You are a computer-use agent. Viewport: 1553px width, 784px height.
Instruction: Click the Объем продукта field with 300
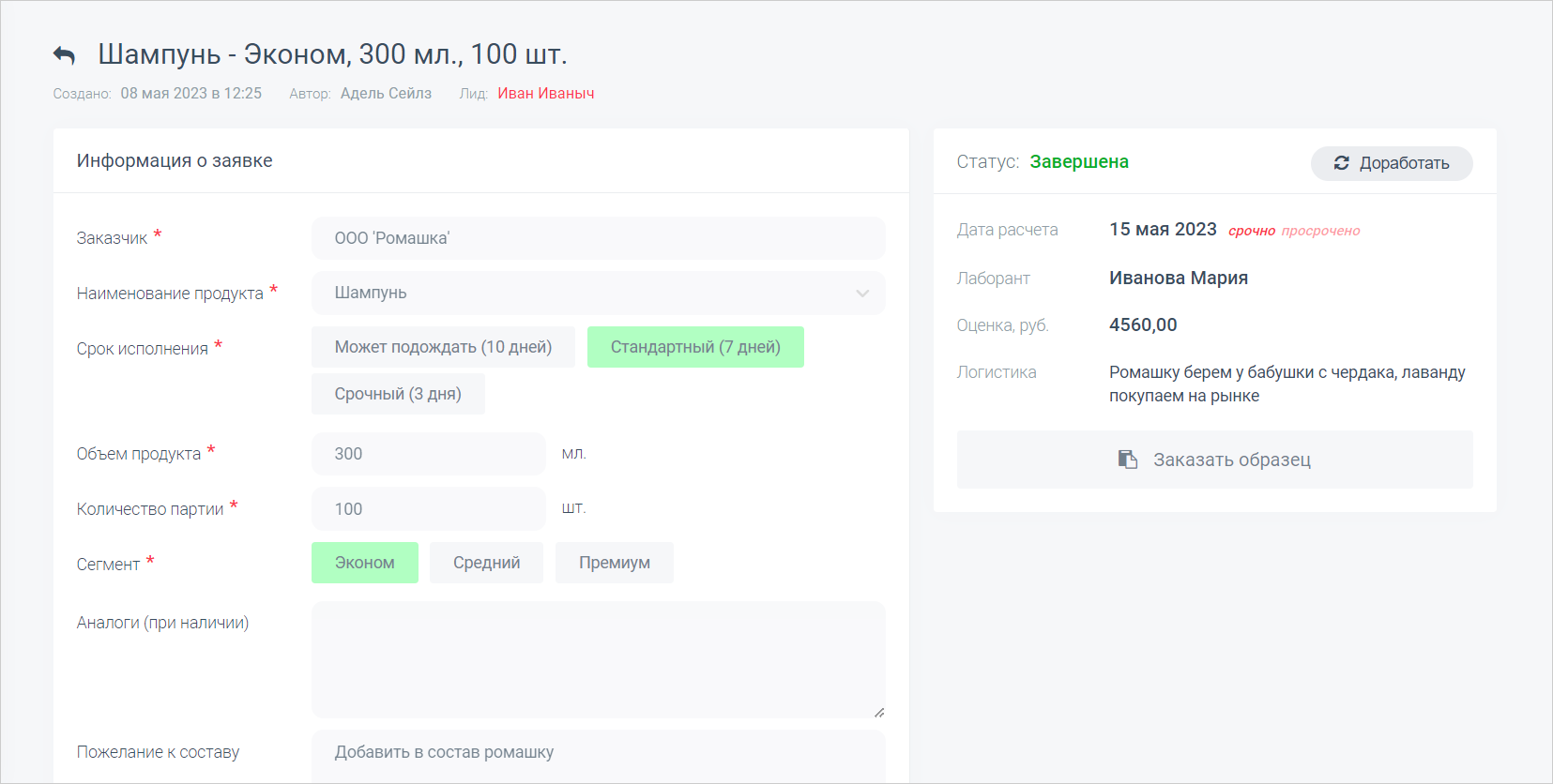pos(429,454)
